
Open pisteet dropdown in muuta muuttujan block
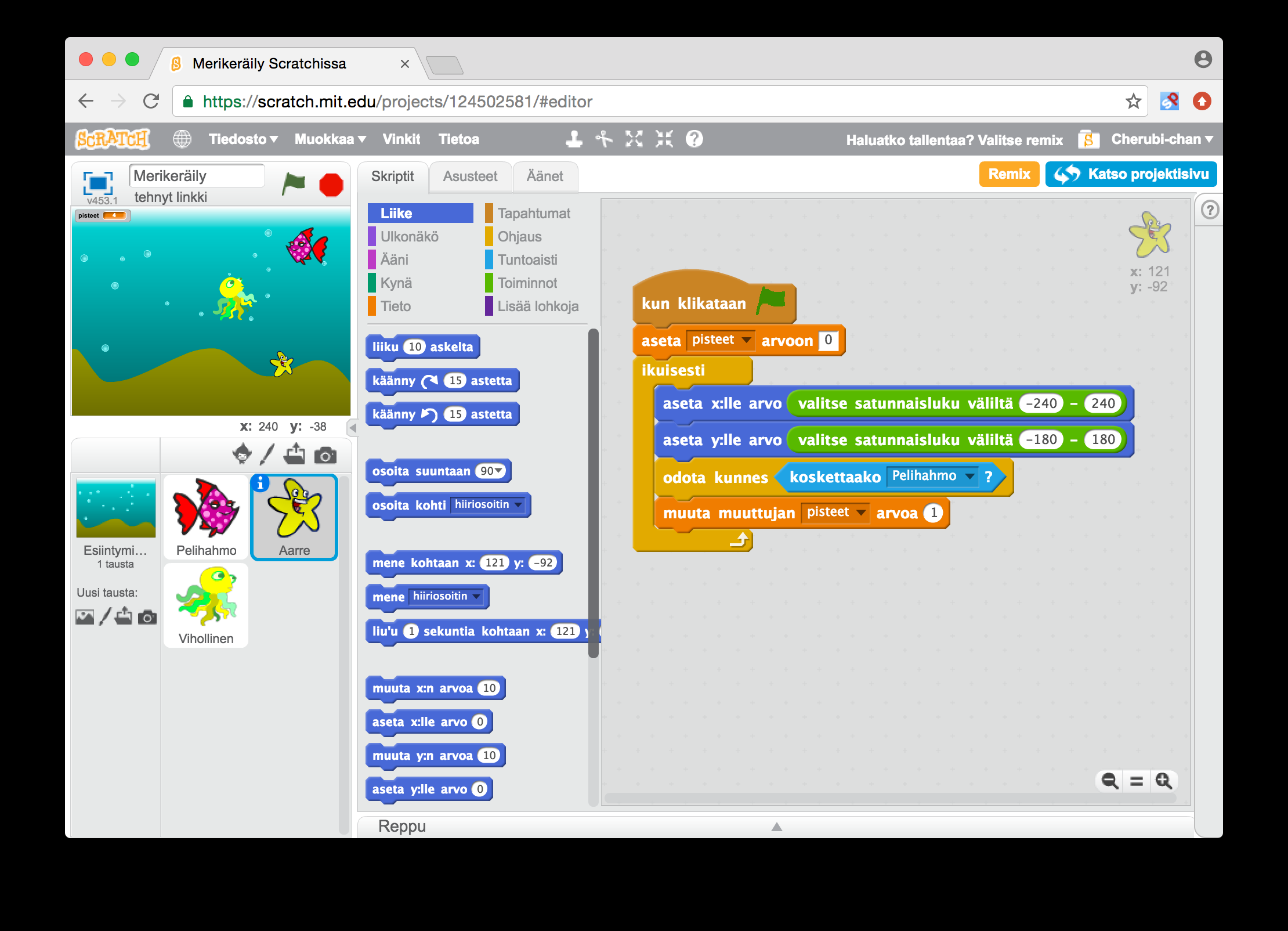835,513
